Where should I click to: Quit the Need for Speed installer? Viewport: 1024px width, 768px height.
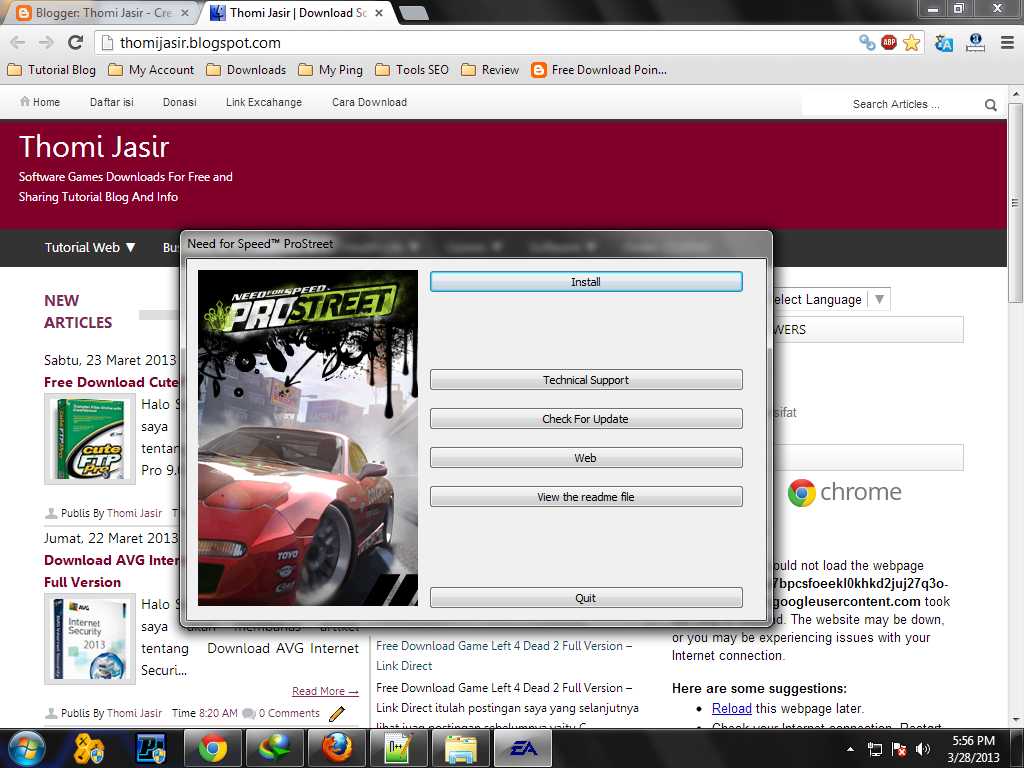(x=586, y=598)
